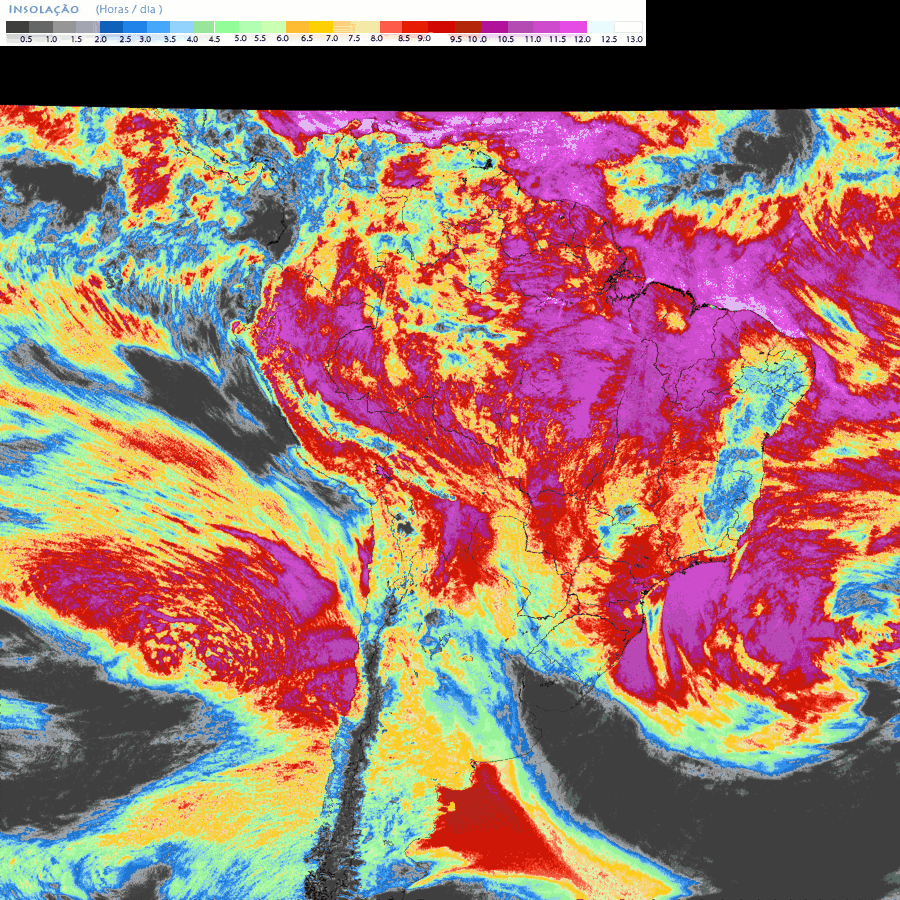The height and width of the screenshot is (900, 900).
Task: Click the '10.5' scale label
Action: pos(506,39)
